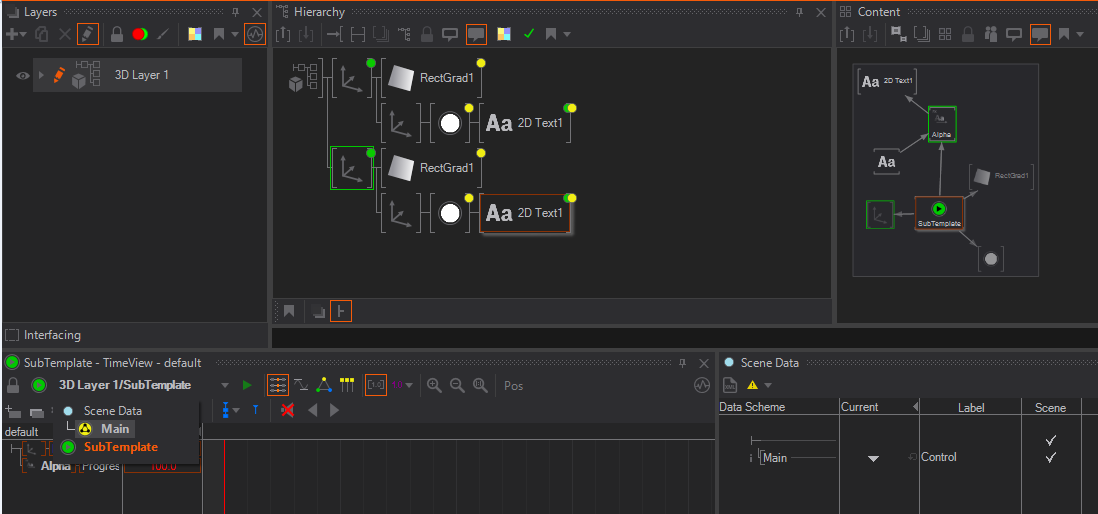This screenshot has width=1098, height=514.
Task: Select the SubTemplate node in Content graph
Action: click(x=938, y=214)
